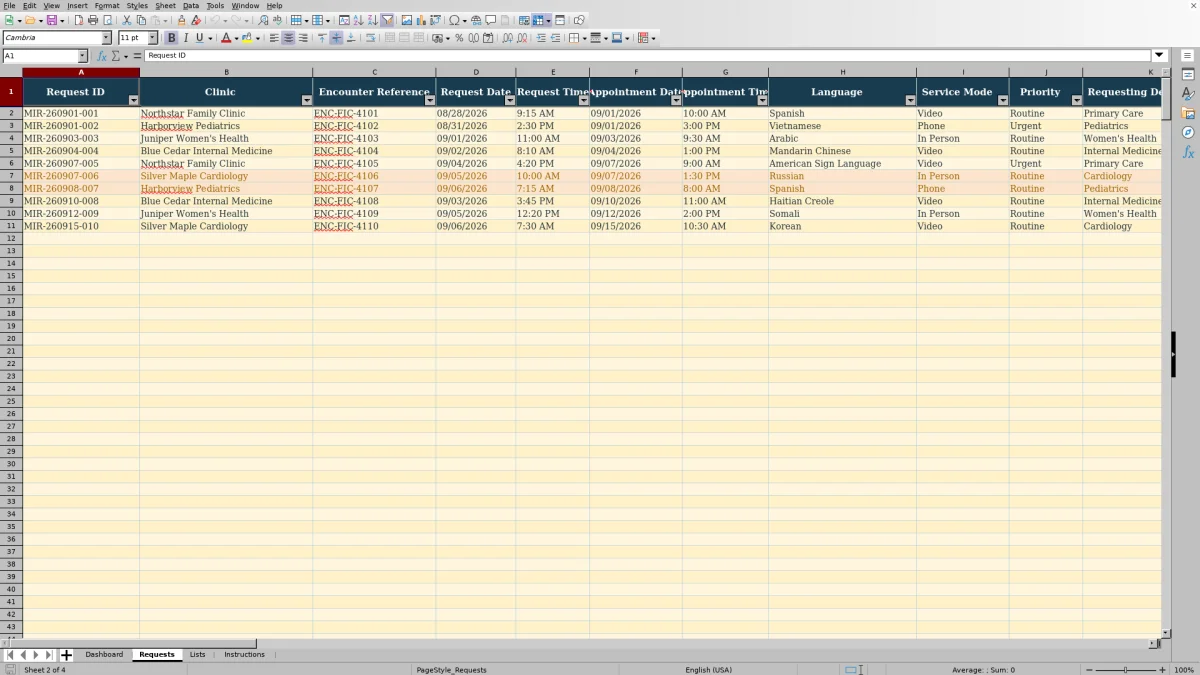
Task: Insert Pivot Table icon
Action: [435, 20]
